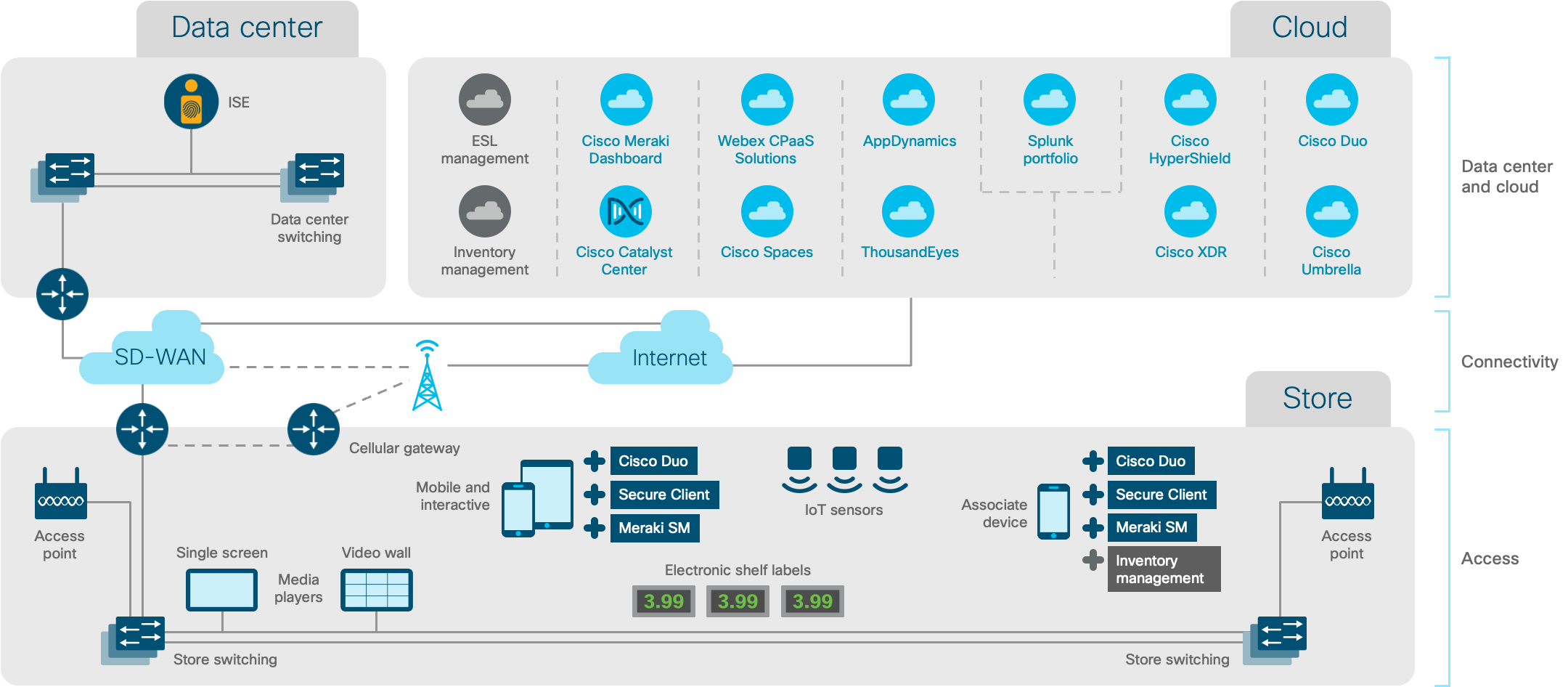Click the Store switching icon labeled at bottom left
Viewport: 1568px width, 687px height.
(133, 641)
